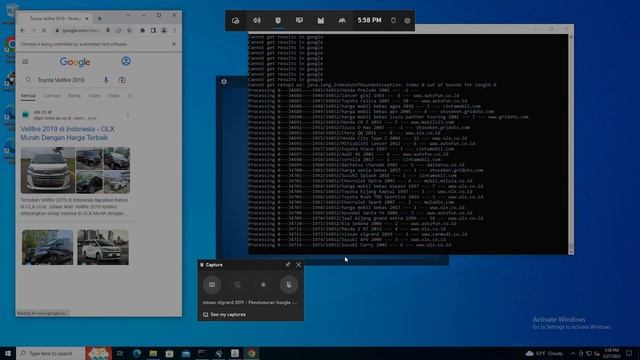Close the Toyota Vellfire 2019 tab
Screen dimensions: 640x360
point(87,18)
